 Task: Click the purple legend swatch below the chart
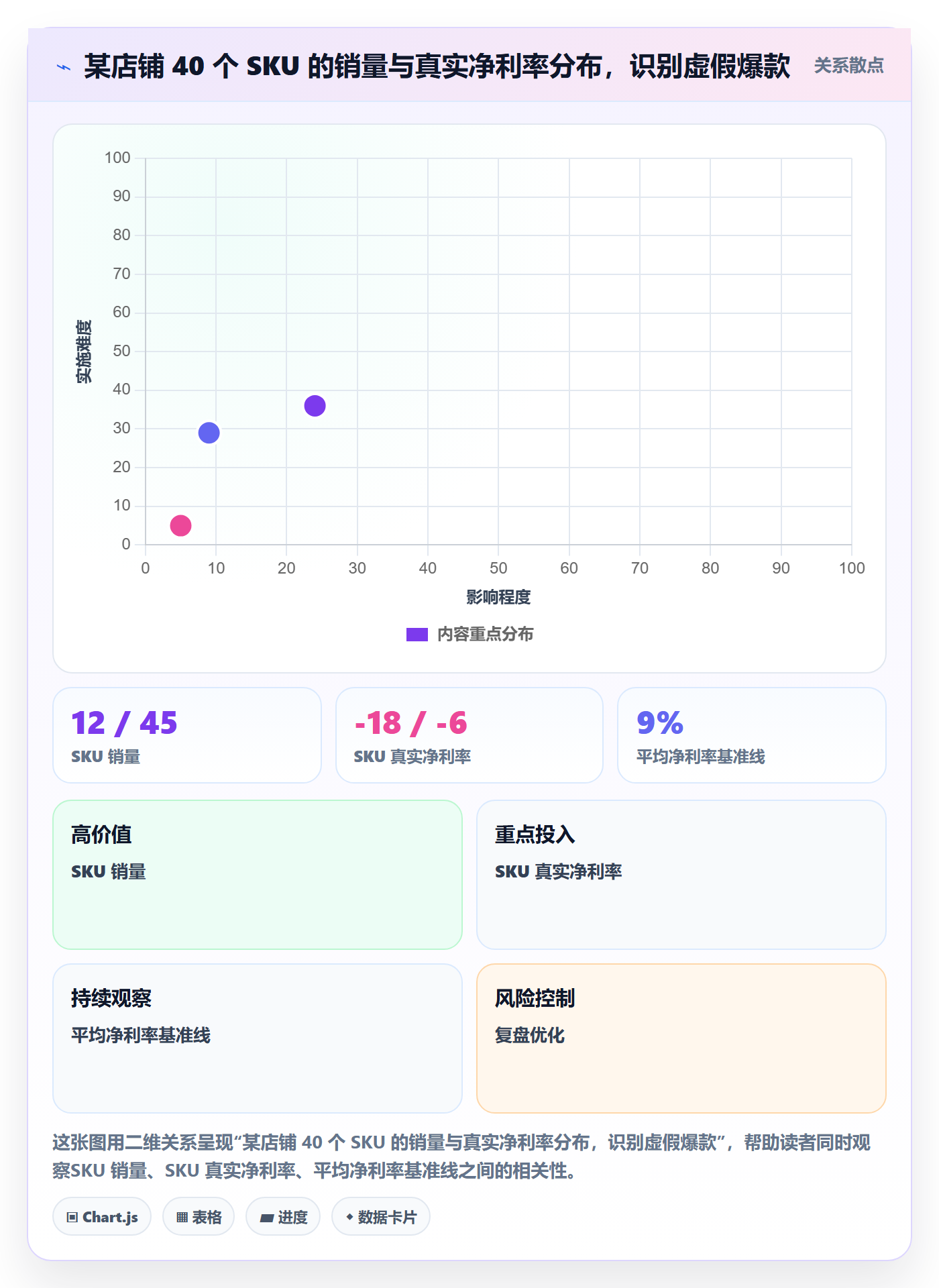[417, 635]
